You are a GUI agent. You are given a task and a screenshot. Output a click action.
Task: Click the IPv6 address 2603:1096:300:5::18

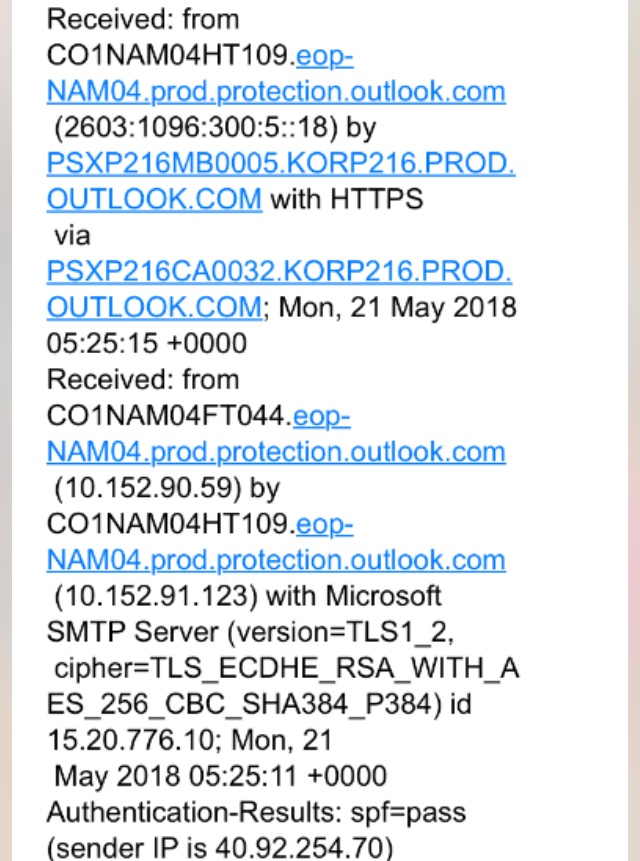tap(195, 127)
